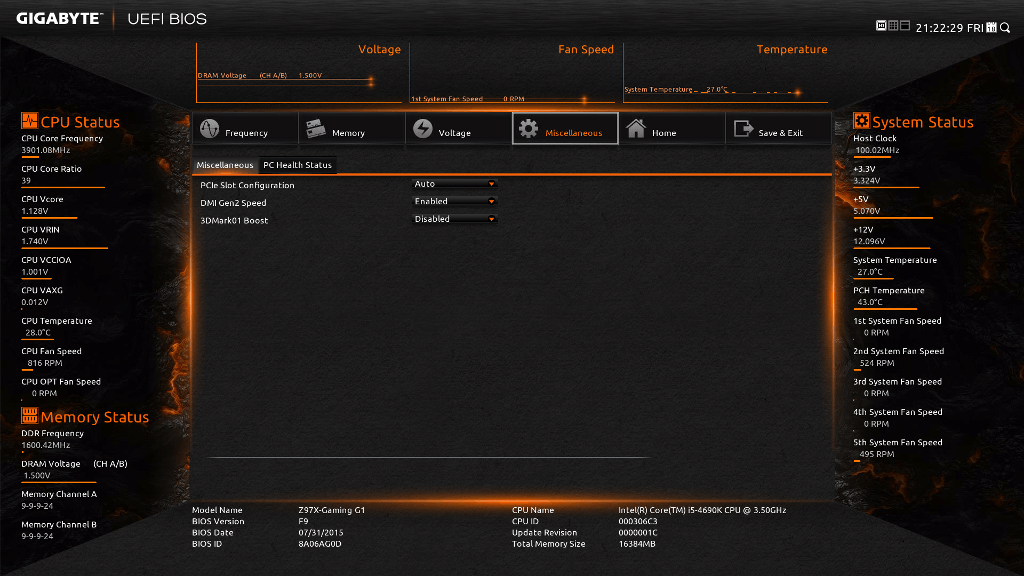Screen dimensions: 1024x576
Task: Click the GIGABYTE logo
Action: click(x=59, y=19)
